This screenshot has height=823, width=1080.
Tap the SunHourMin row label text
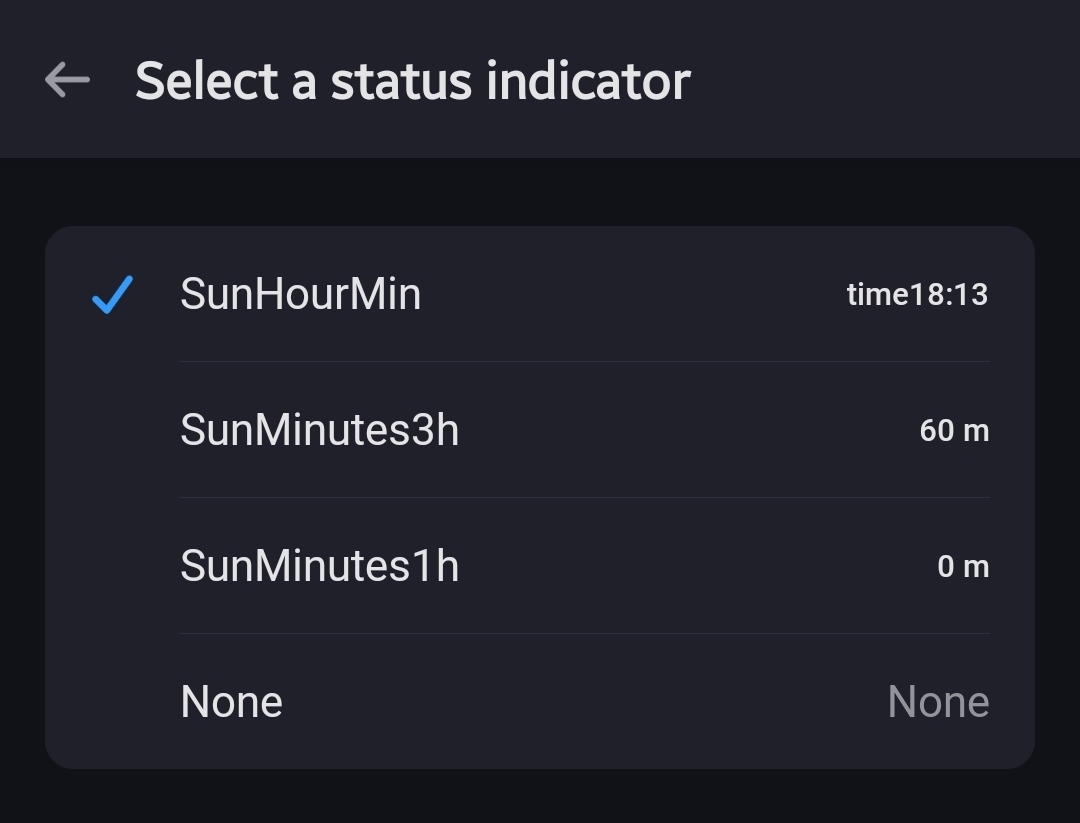click(300, 295)
